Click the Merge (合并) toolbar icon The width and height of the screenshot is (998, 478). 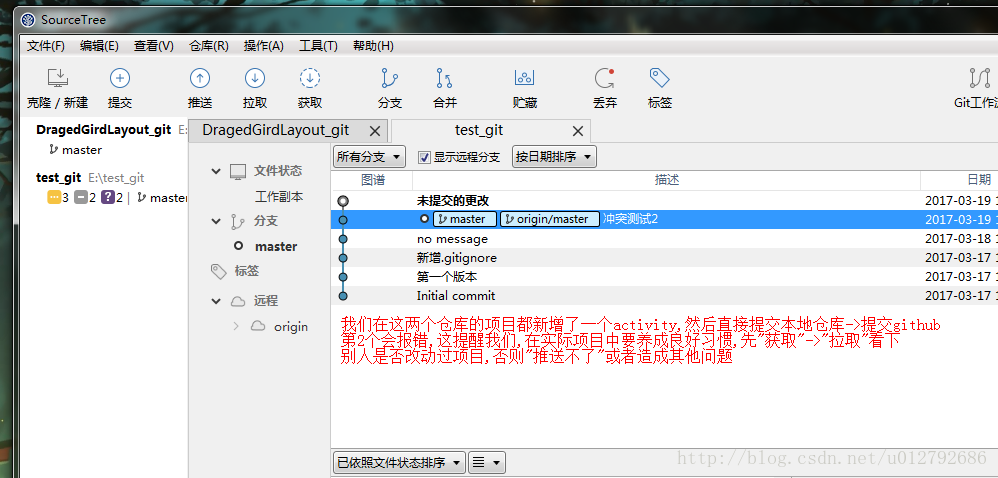tap(444, 78)
